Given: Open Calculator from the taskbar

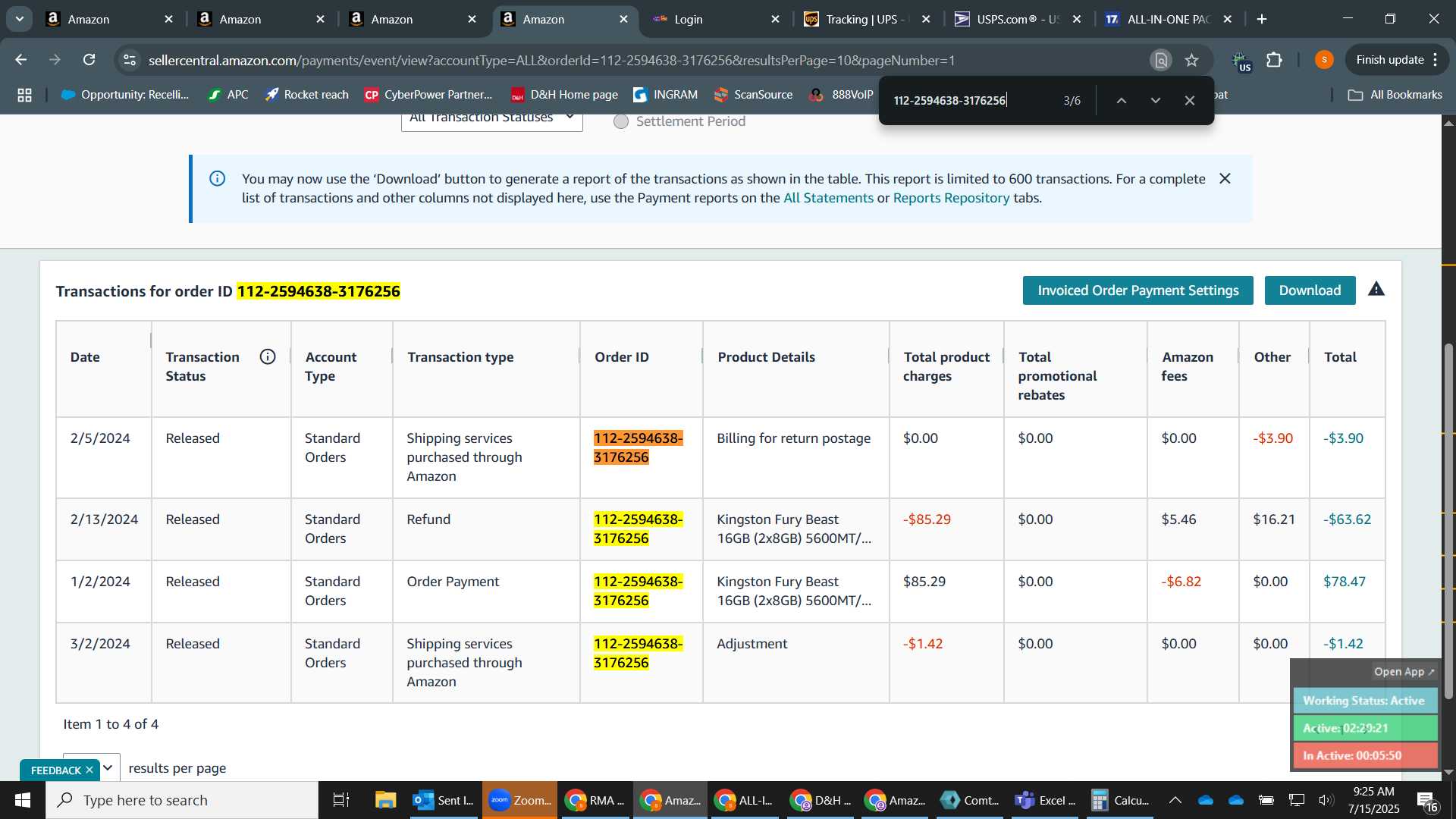Looking at the screenshot, I should pyautogui.click(x=1120, y=800).
